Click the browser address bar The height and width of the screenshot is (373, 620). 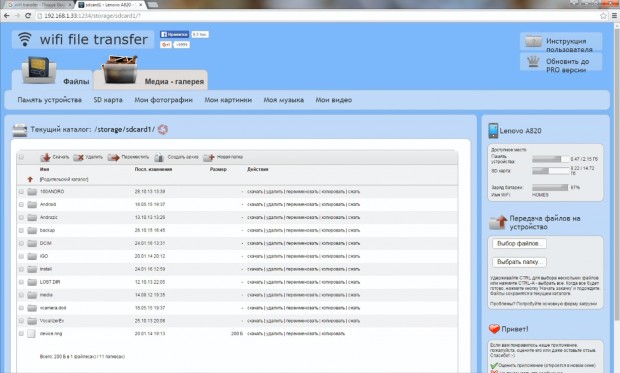pos(316,16)
